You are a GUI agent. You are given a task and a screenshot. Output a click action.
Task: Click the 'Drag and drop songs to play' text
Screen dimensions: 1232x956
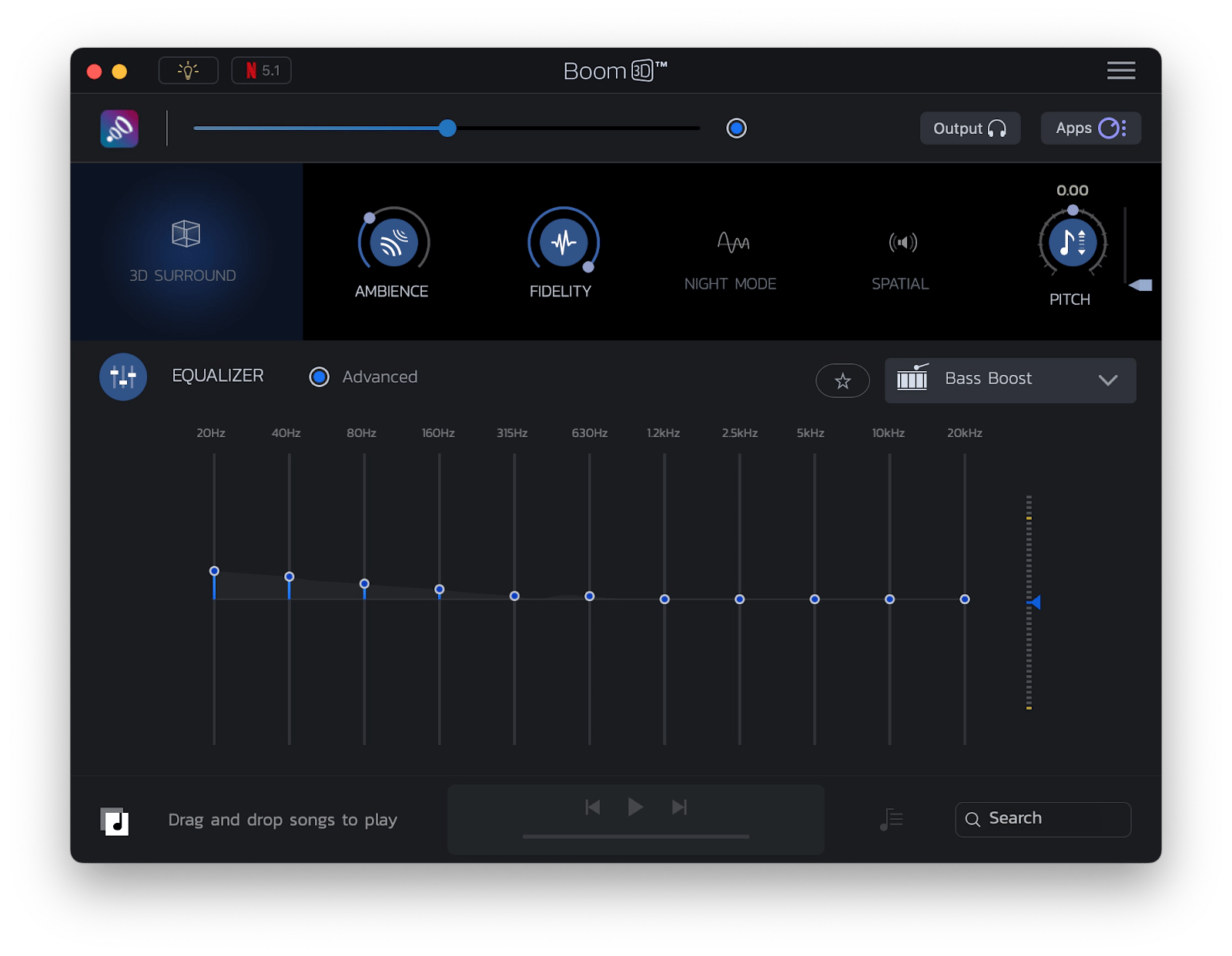[283, 820]
